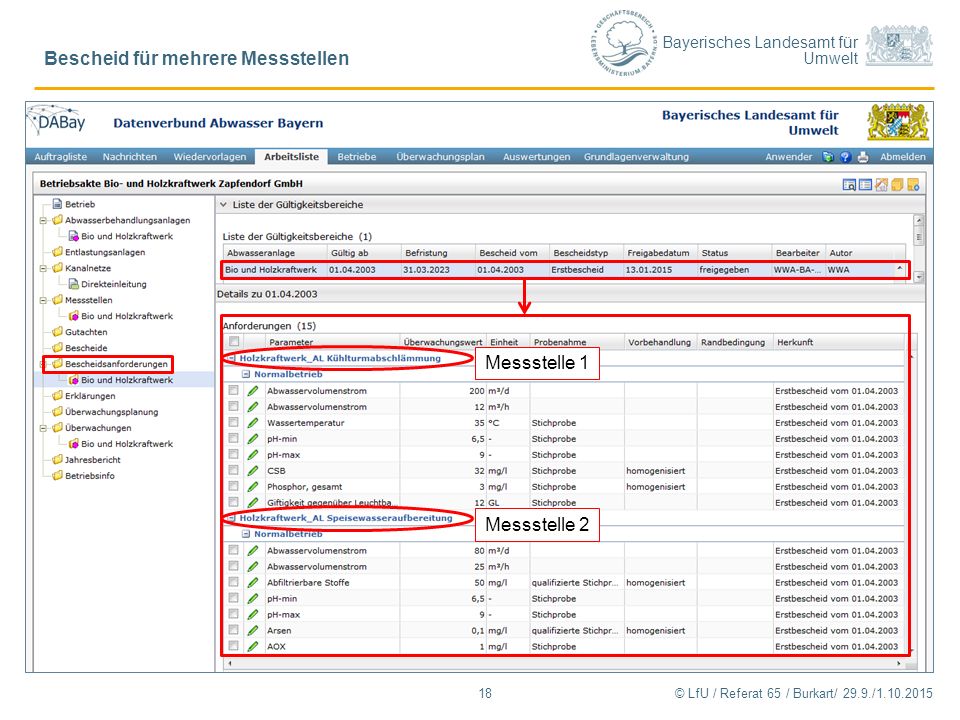The height and width of the screenshot is (720, 960).
Task: Check the box for CSB row
Action: (x=233, y=470)
